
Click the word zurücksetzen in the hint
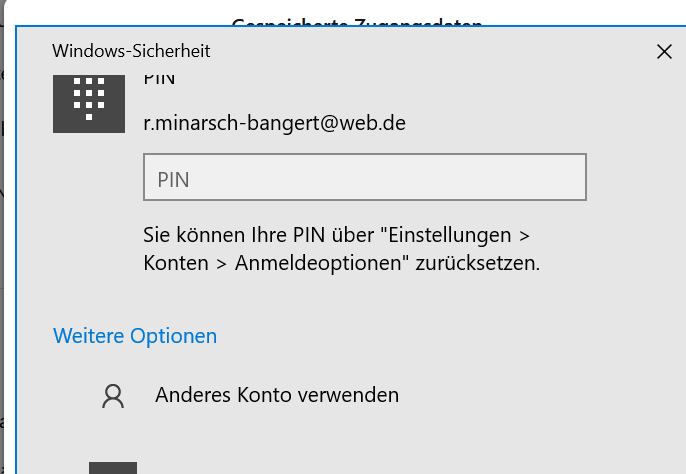click(488, 264)
